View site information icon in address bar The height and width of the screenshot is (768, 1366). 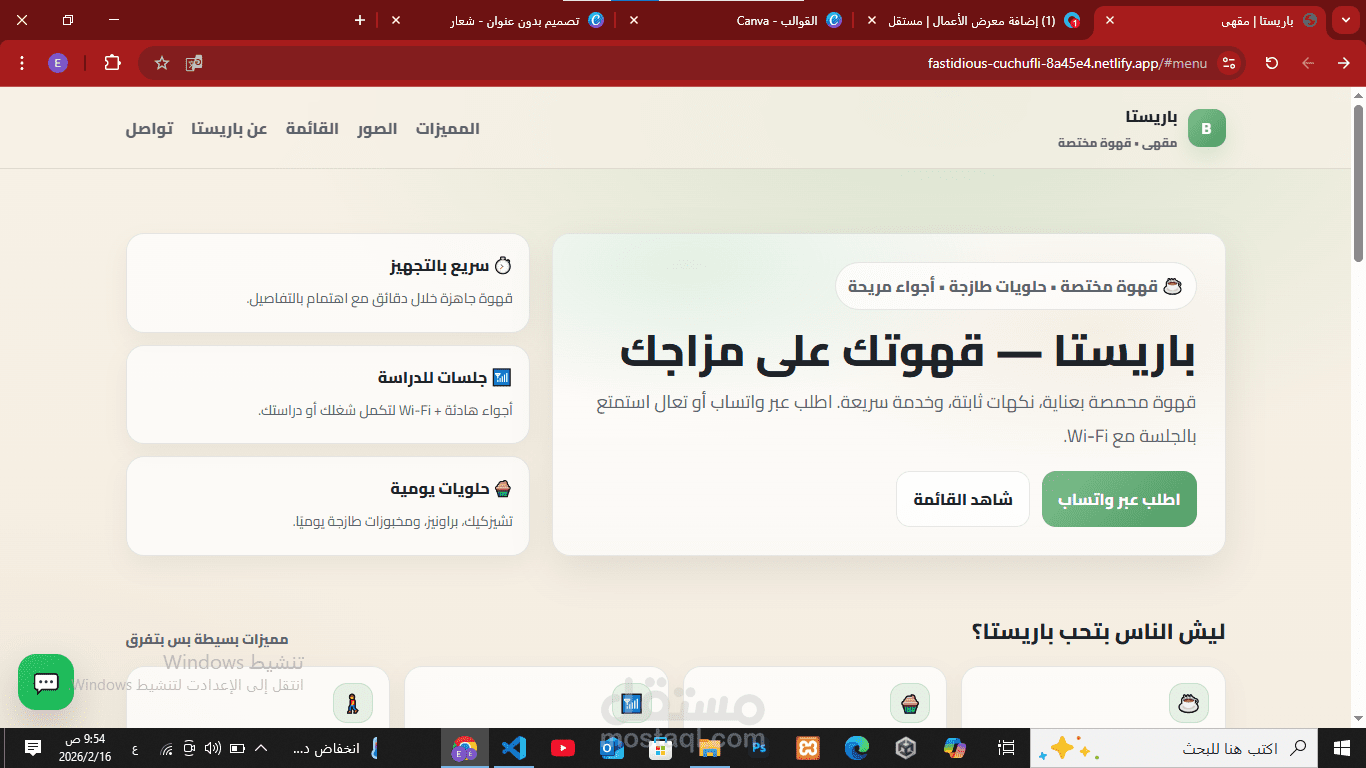(x=1229, y=63)
